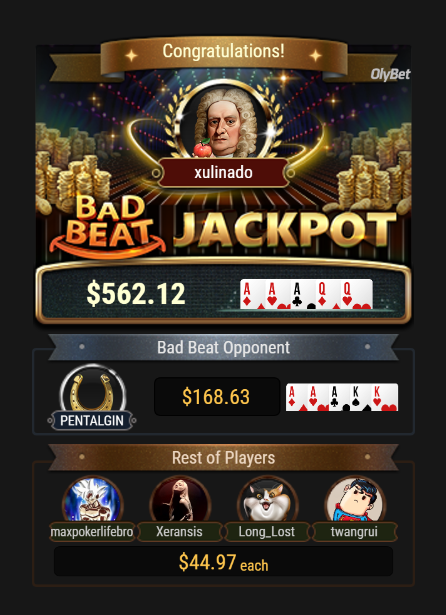Viewport: 446px width, 615px height.
Task: Click the $44.97 each payout bar
Action: pos(223,562)
